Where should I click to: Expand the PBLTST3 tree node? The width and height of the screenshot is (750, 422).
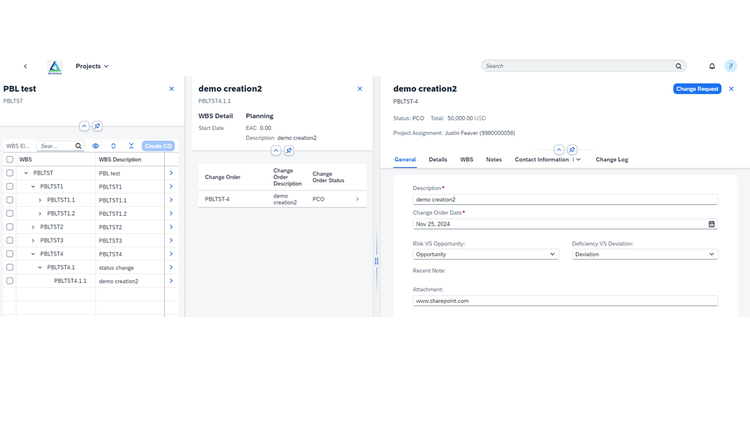point(33,241)
